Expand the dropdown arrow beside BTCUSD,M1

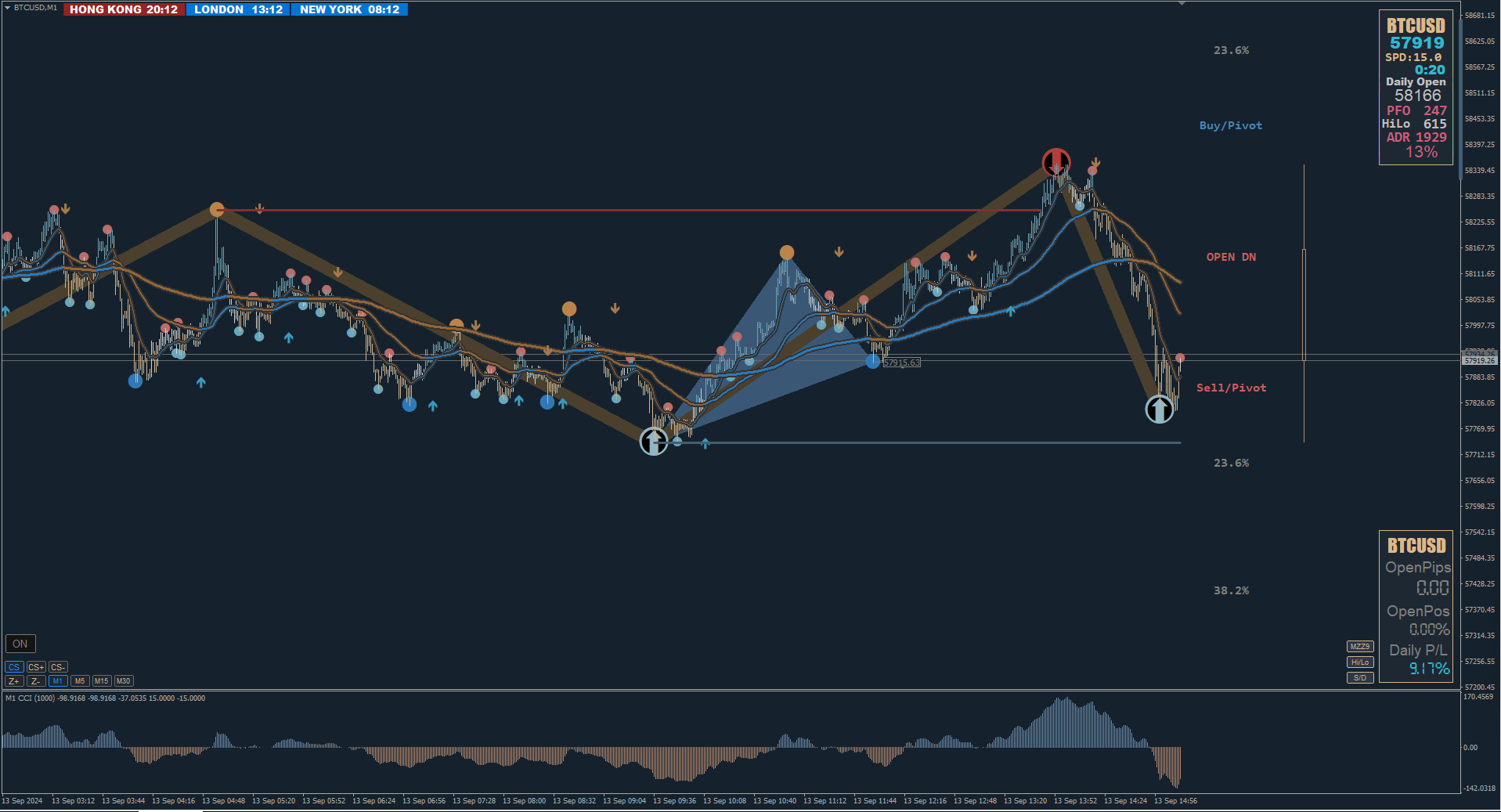tap(7, 7)
